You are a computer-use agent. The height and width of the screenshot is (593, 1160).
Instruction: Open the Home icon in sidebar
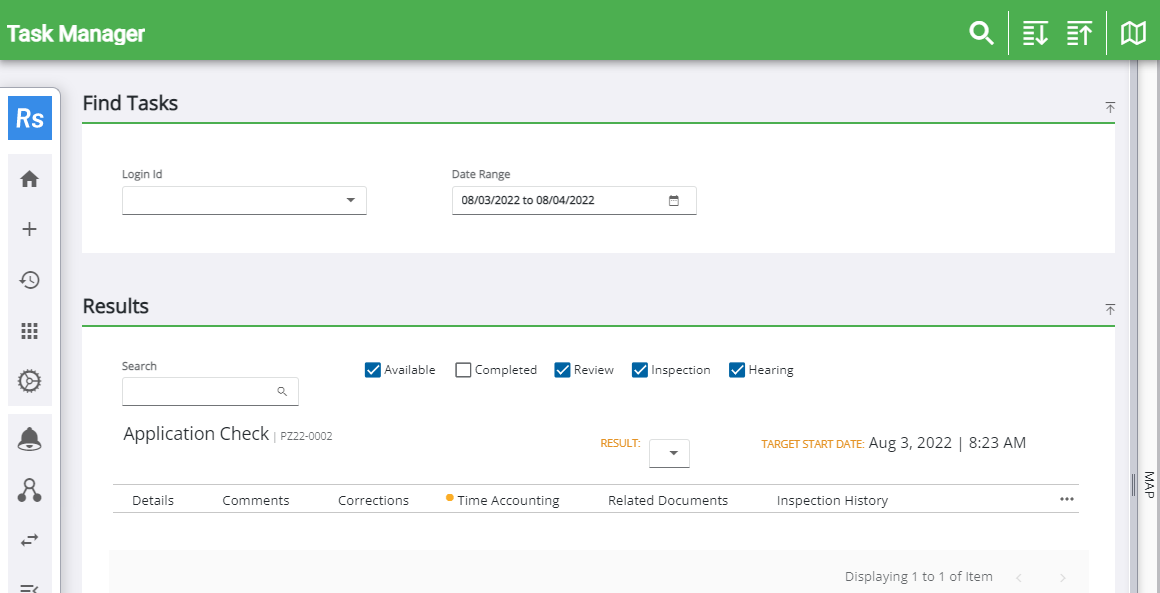[x=30, y=179]
